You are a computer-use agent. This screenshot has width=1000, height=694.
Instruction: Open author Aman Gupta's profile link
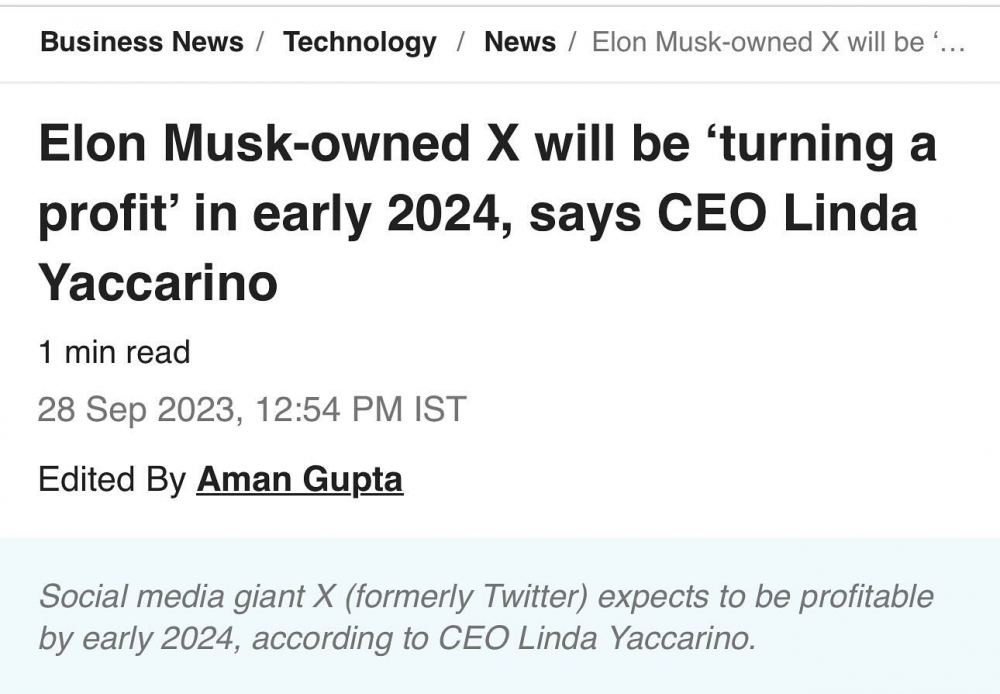[300, 480]
